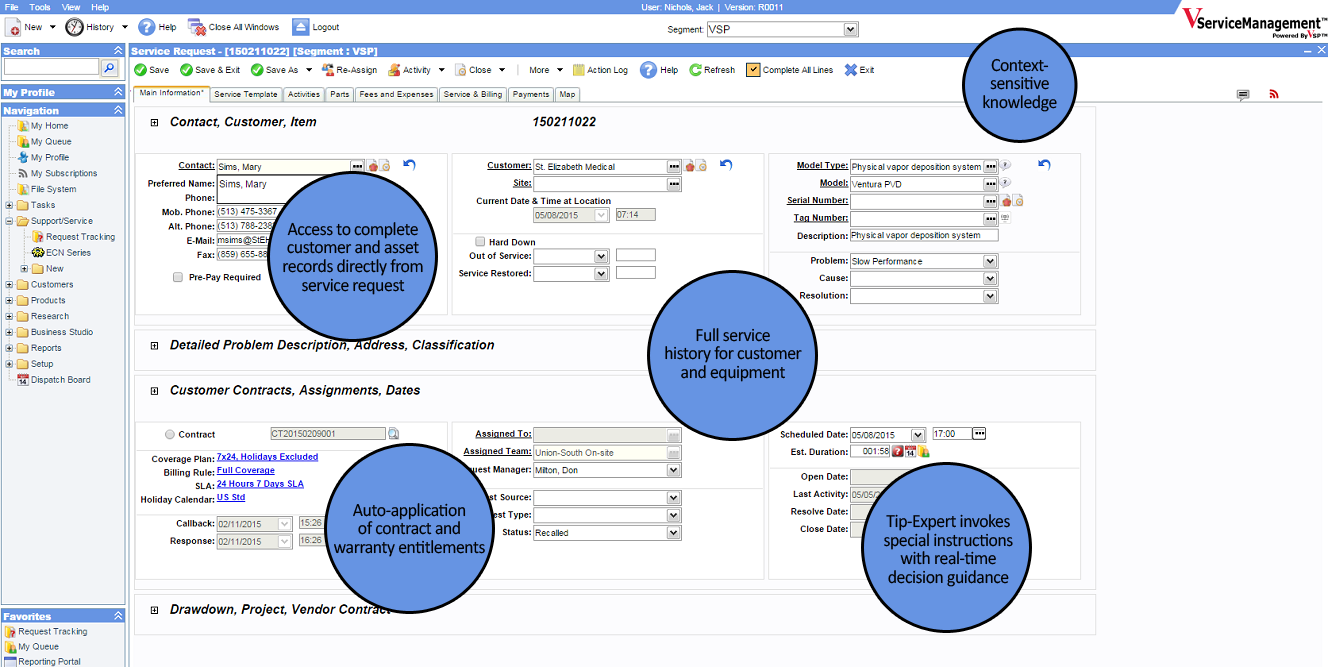Open the Resolution dropdown
This screenshot has width=1328, height=667.
[x=990, y=296]
